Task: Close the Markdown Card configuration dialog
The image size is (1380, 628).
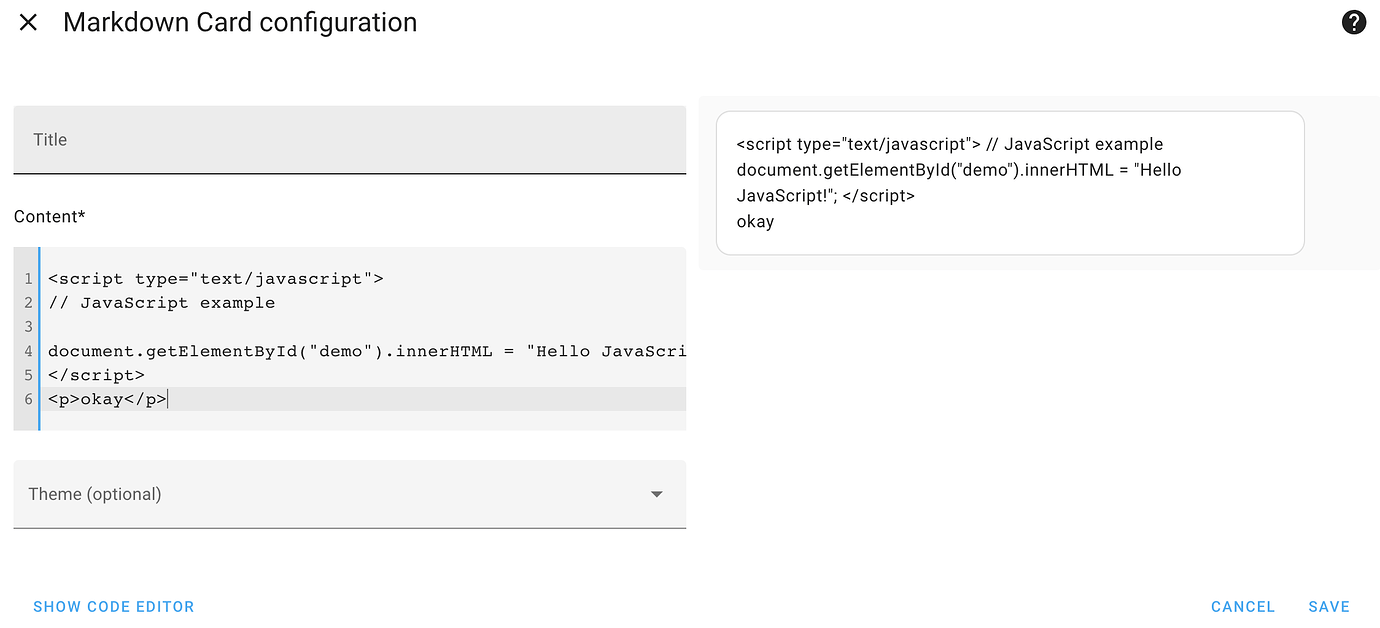Action: coord(28,22)
